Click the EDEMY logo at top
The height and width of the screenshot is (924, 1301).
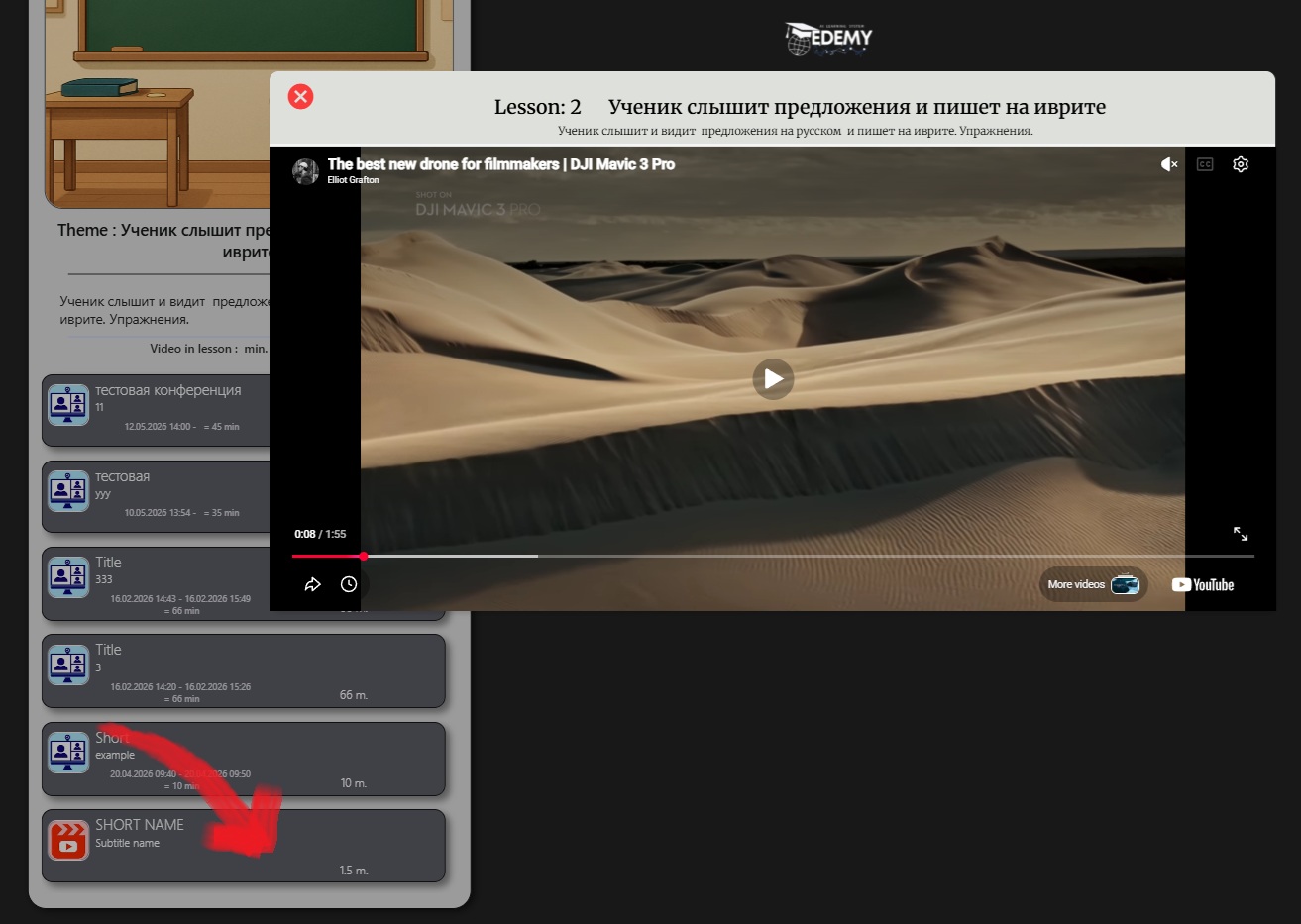[829, 39]
